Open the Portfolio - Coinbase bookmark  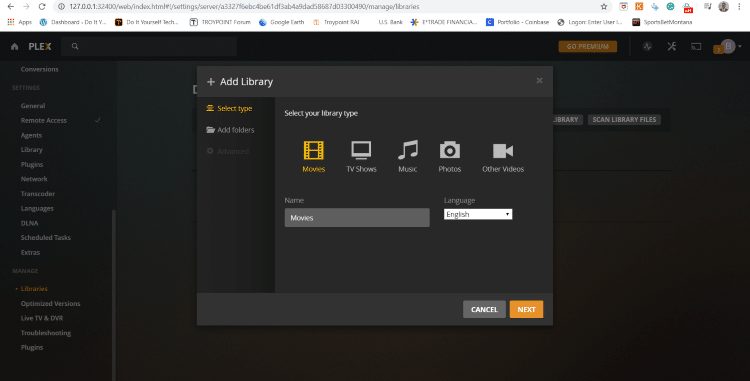[518, 22]
